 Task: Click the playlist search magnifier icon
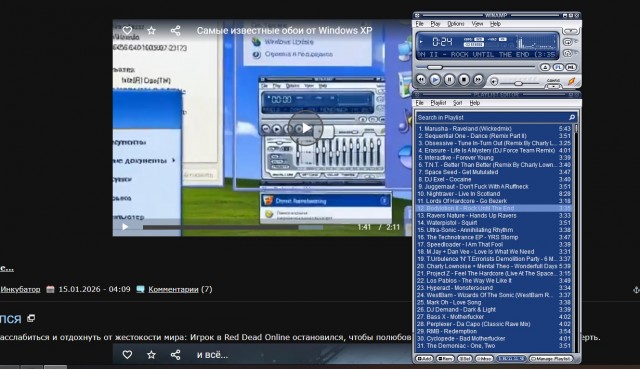[572, 118]
